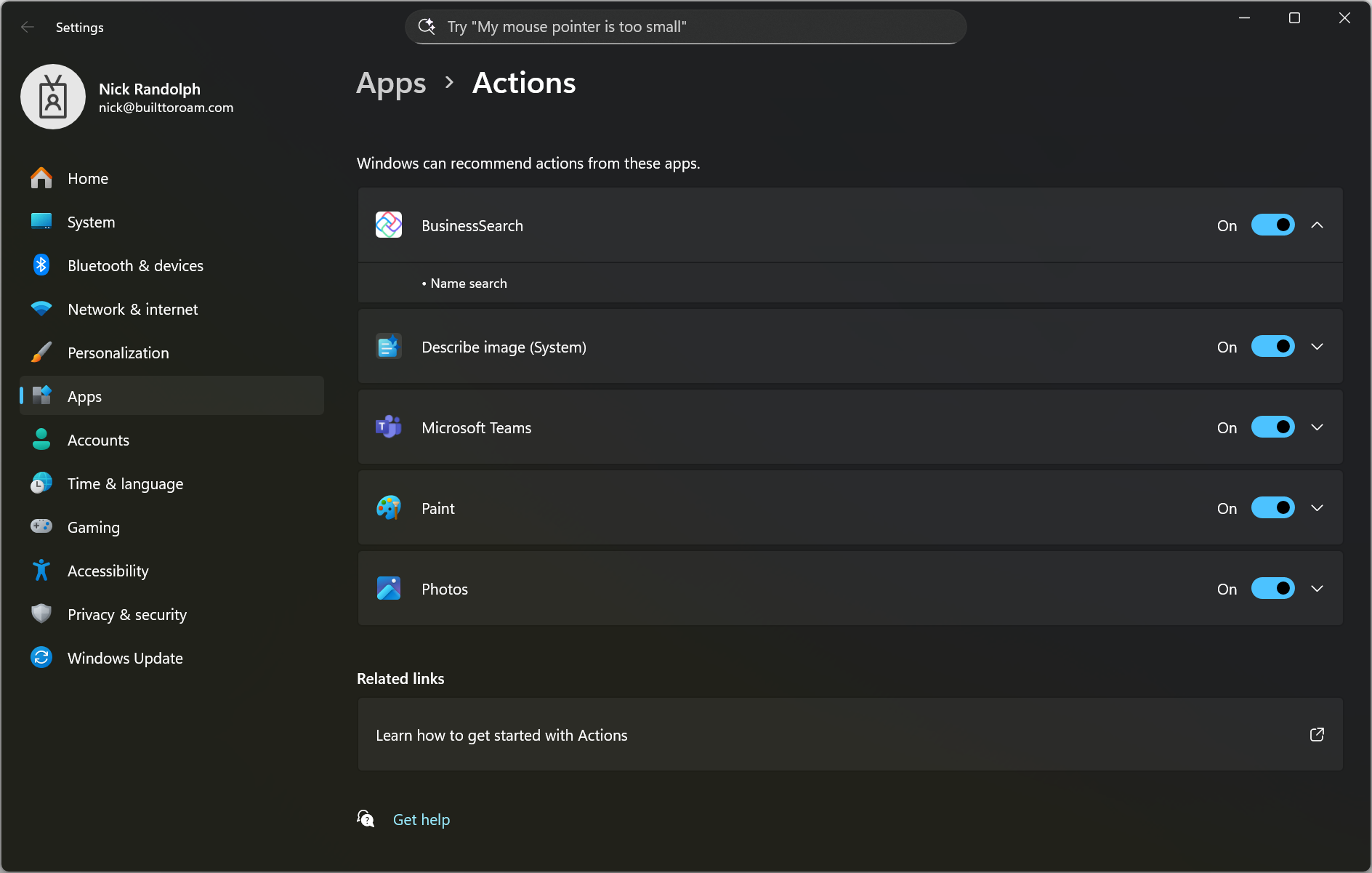
Task: Open Accounts settings page
Action: point(171,440)
